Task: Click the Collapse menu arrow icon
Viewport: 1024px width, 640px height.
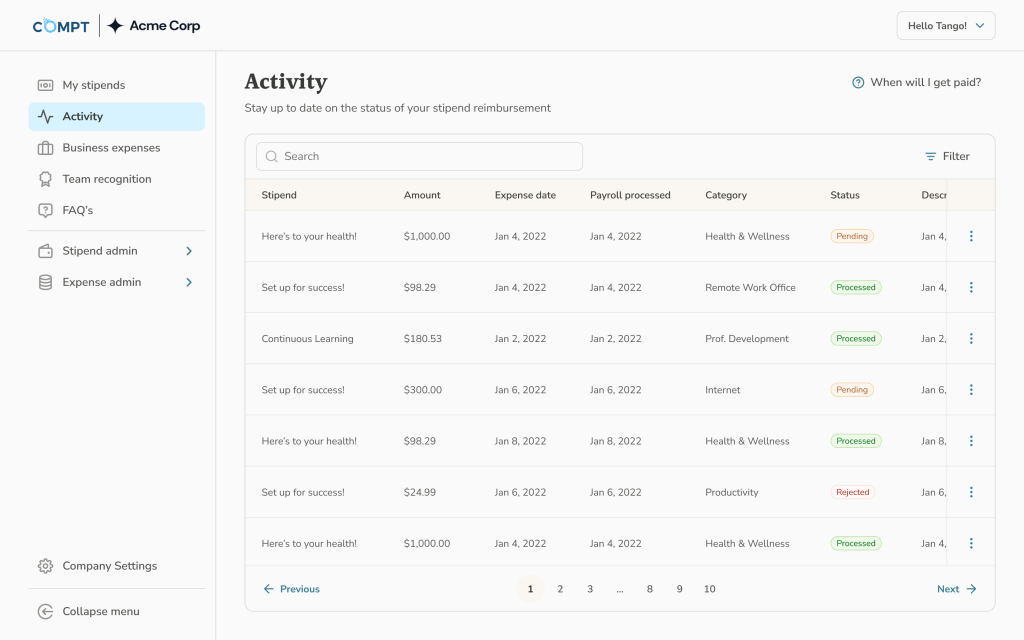Action: pyautogui.click(x=45, y=611)
